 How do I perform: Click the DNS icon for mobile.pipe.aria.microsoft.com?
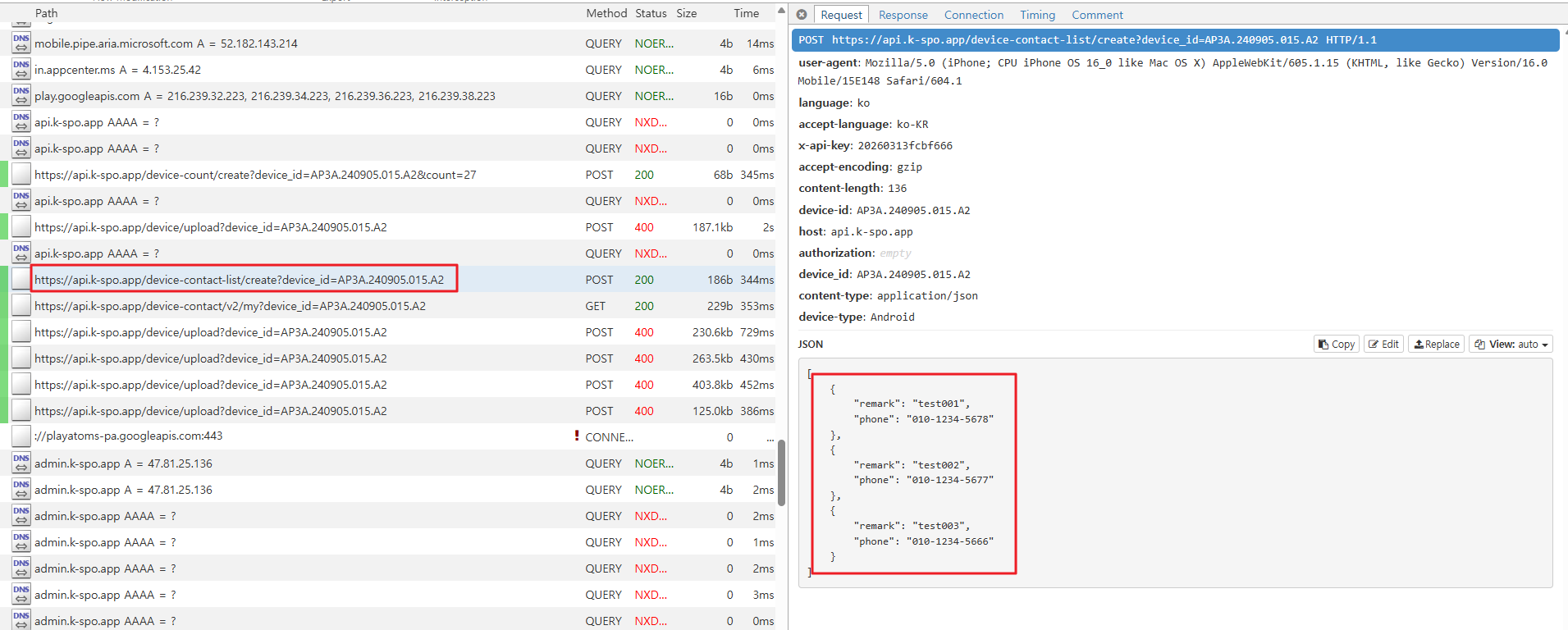(x=21, y=43)
